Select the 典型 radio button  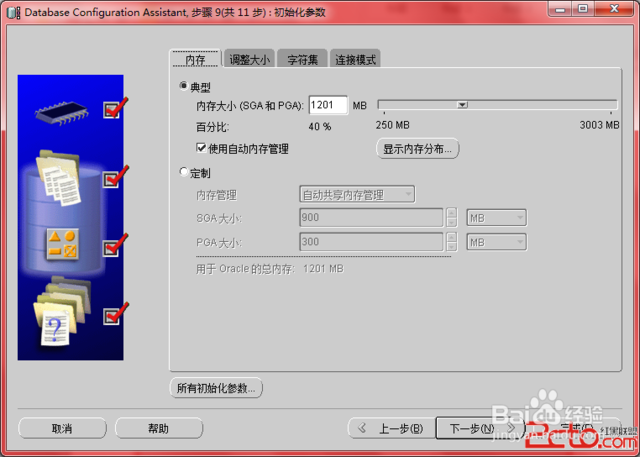(x=184, y=86)
